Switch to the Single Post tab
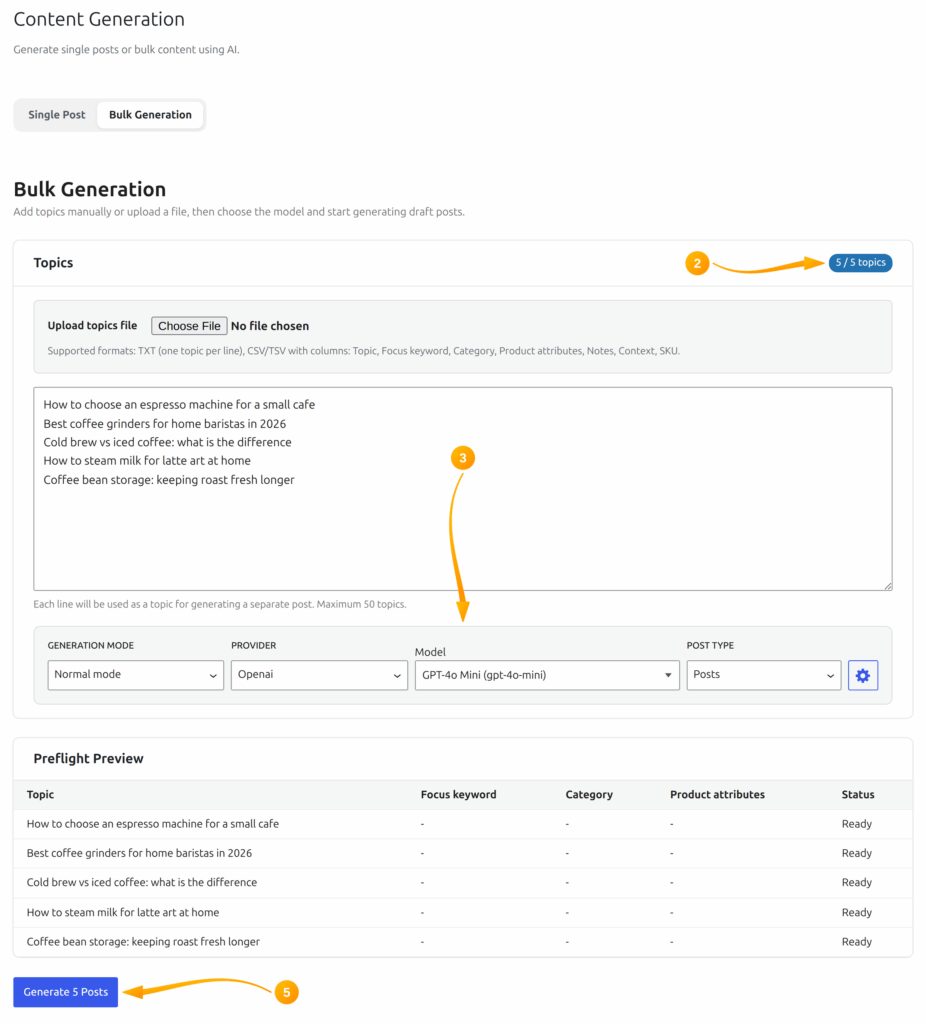The width and height of the screenshot is (926, 1024). click(x=57, y=115)
